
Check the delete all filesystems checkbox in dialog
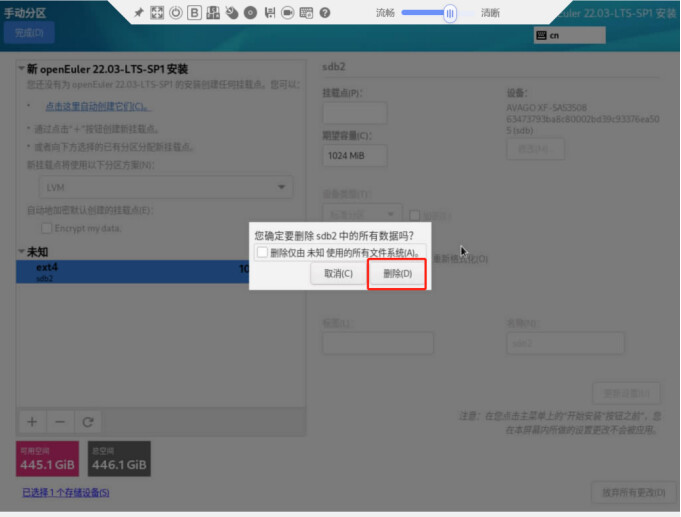[262, 253]
